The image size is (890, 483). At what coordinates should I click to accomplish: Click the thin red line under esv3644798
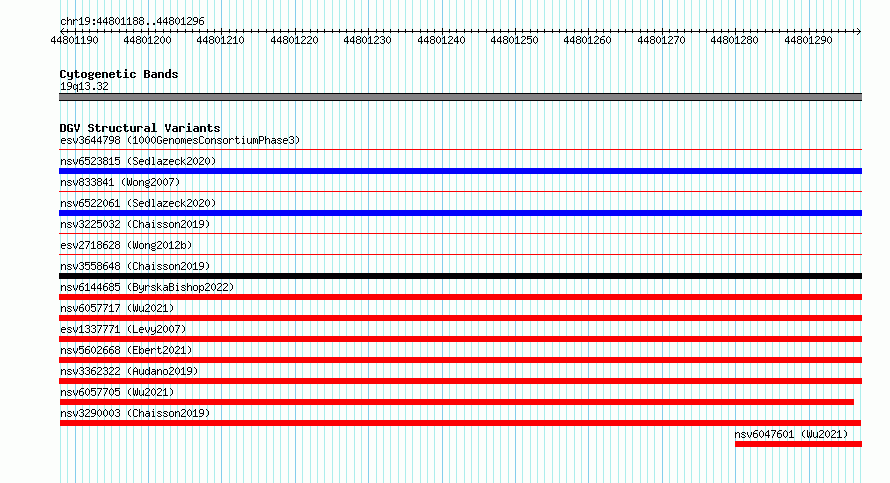click(460, 150)
